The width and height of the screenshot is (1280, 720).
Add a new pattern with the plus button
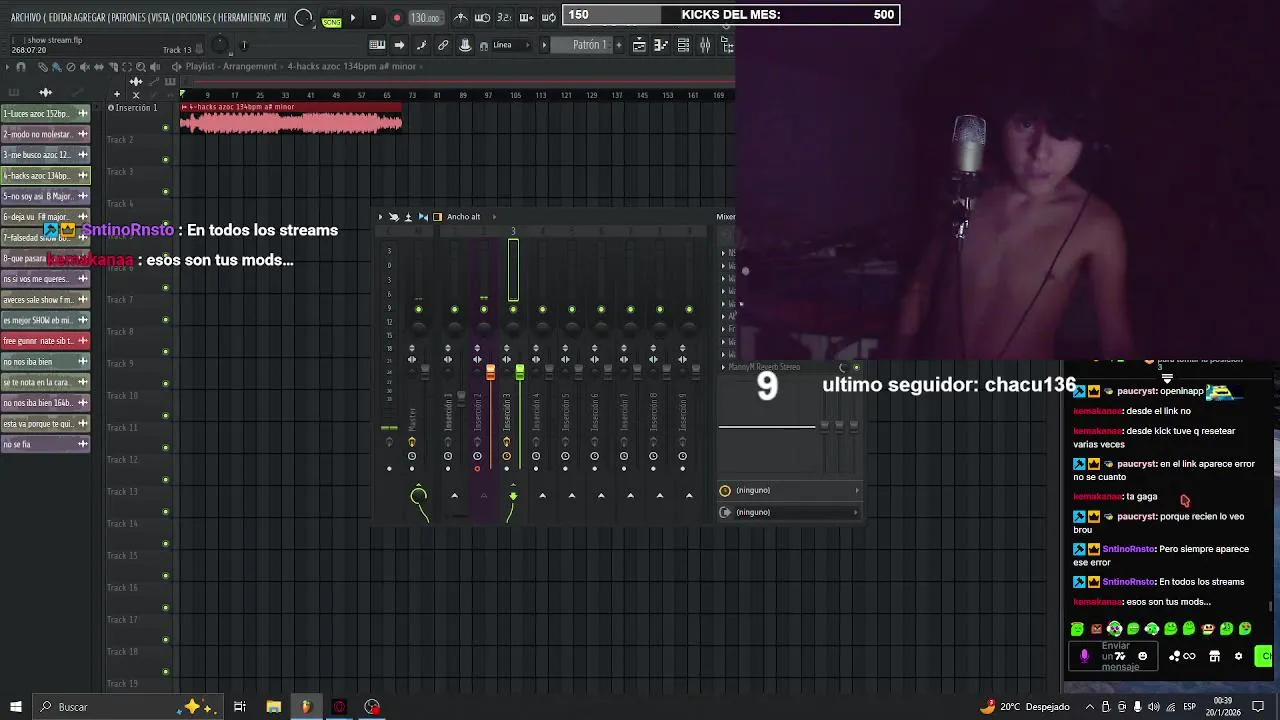click(620, 45)
